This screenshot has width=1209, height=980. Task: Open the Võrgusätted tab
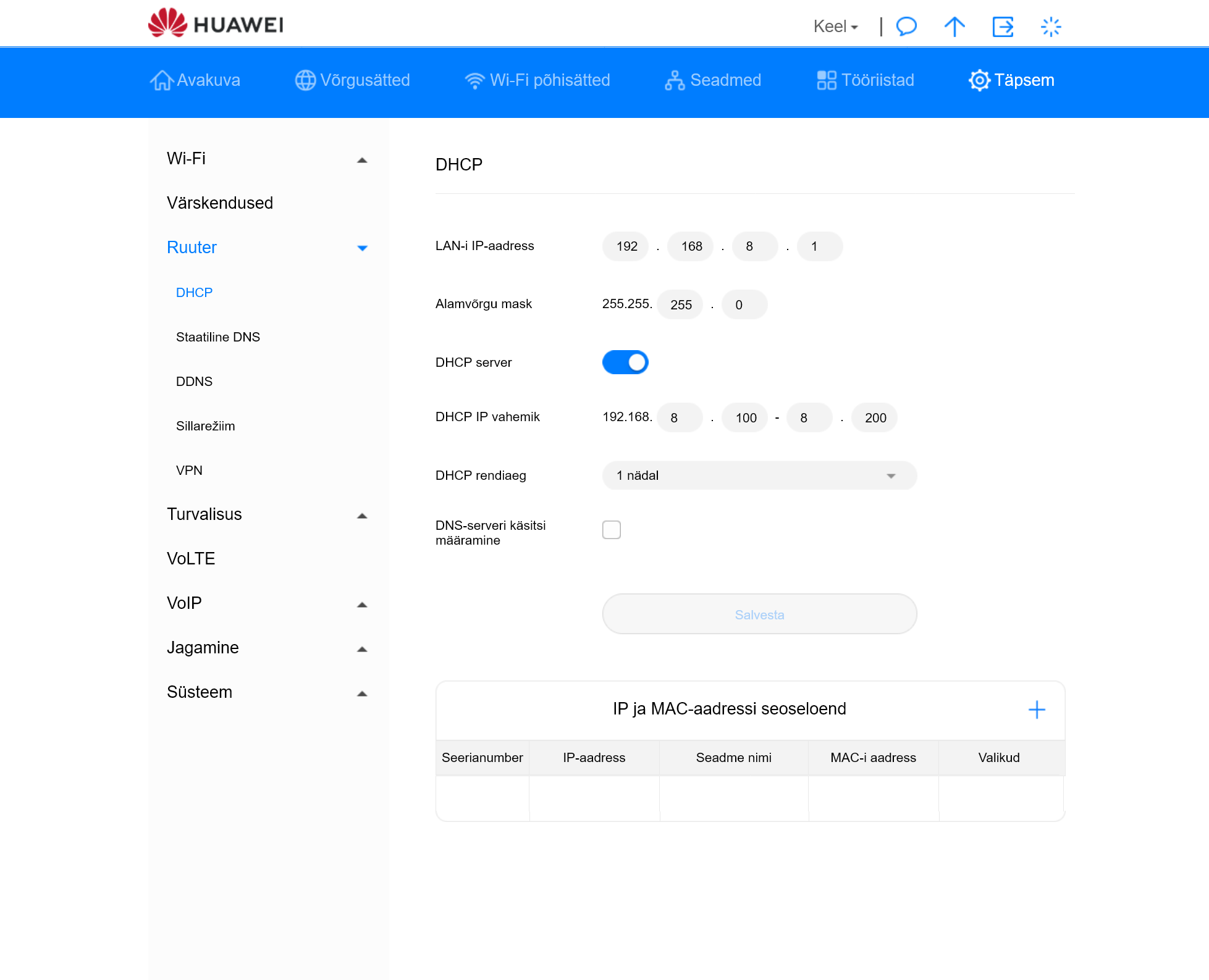352,80
